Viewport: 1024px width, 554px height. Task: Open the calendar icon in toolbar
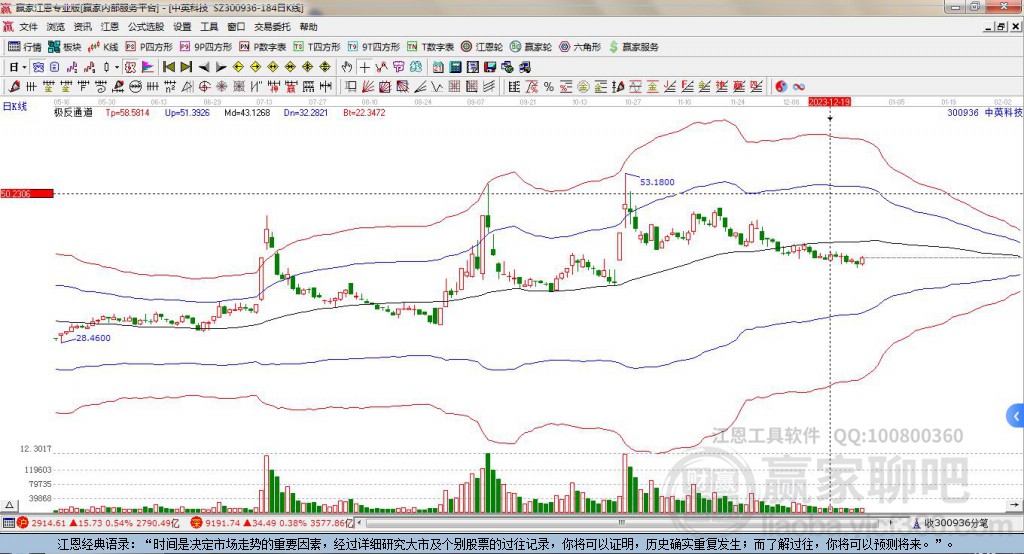point(438,67)
